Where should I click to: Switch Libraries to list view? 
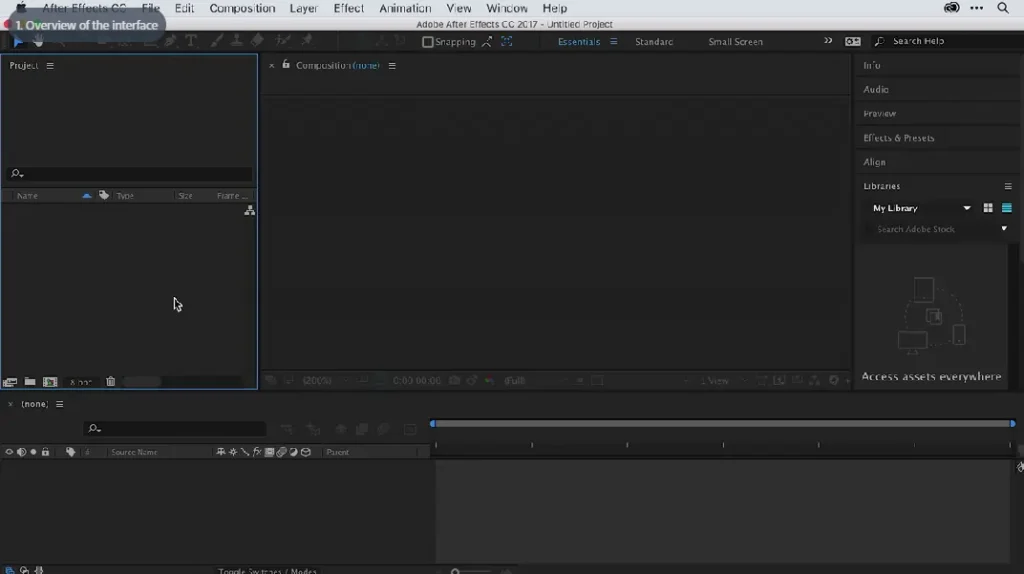pos(1006,208)
